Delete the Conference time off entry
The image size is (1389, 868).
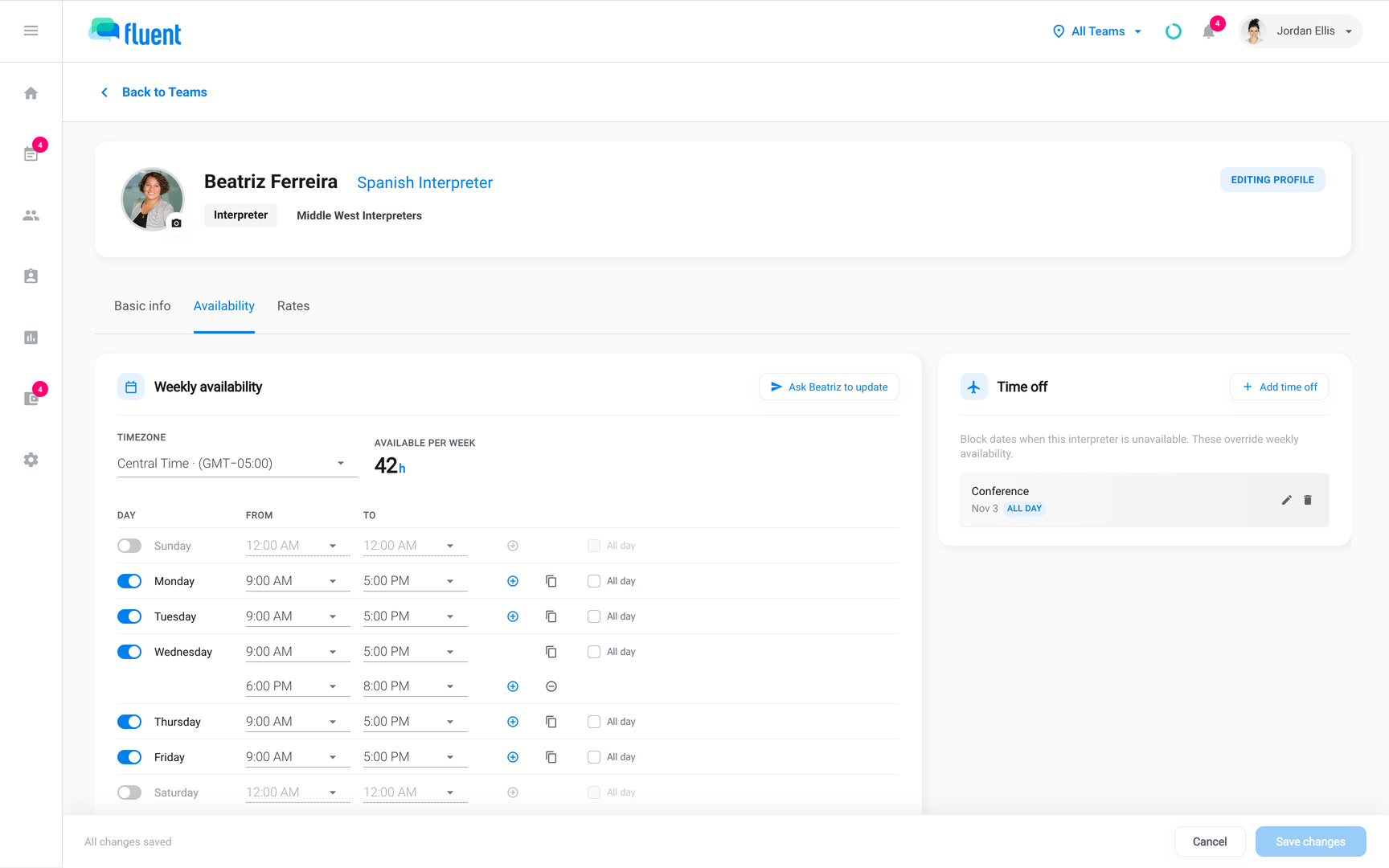(1308, 500)
